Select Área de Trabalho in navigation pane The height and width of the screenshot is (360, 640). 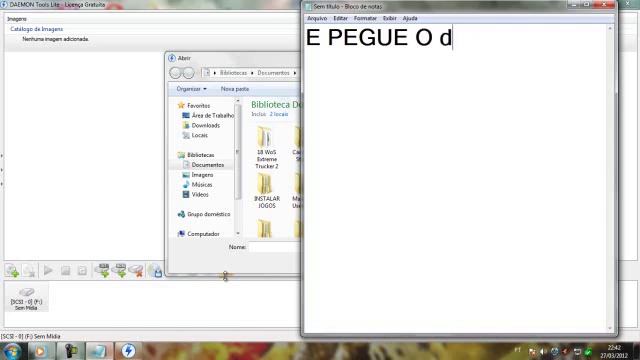[208, 116]
